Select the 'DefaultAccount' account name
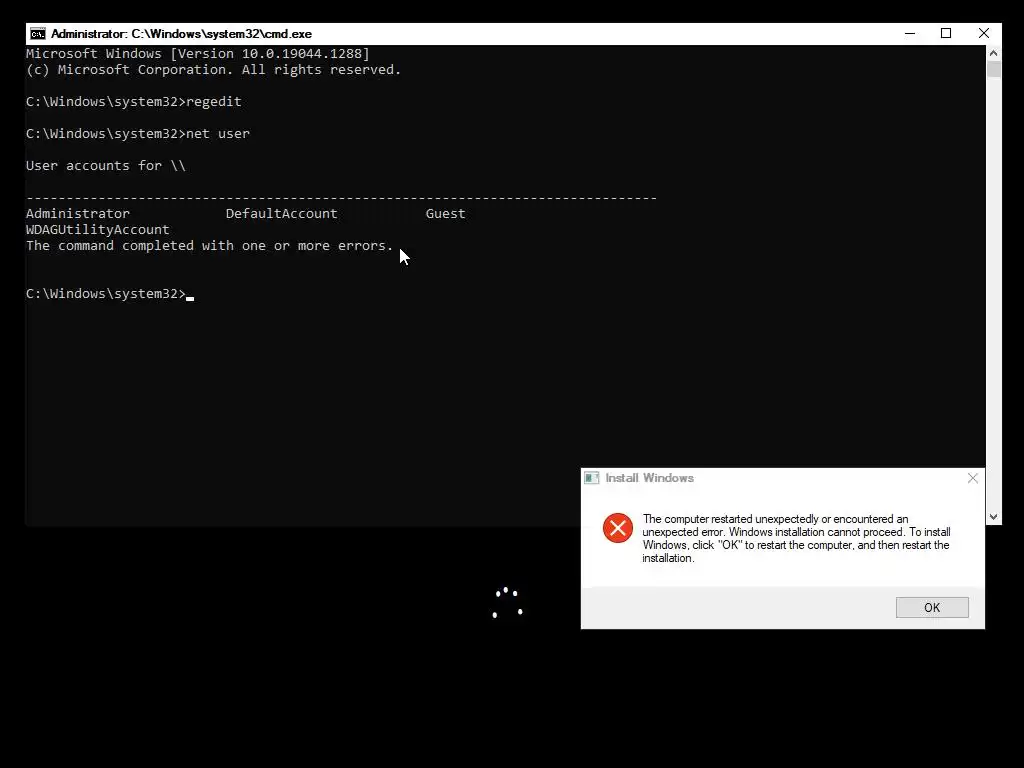Viewport: 1024px width, 768px height. [x=281, y=214]
